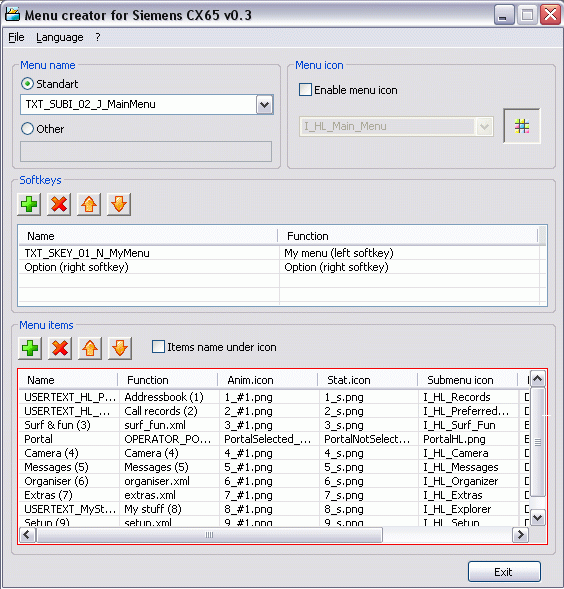This screenshot has height=589, width=564.
Task: Toggle Items name under icon checkbox
Action: point(158,347)
